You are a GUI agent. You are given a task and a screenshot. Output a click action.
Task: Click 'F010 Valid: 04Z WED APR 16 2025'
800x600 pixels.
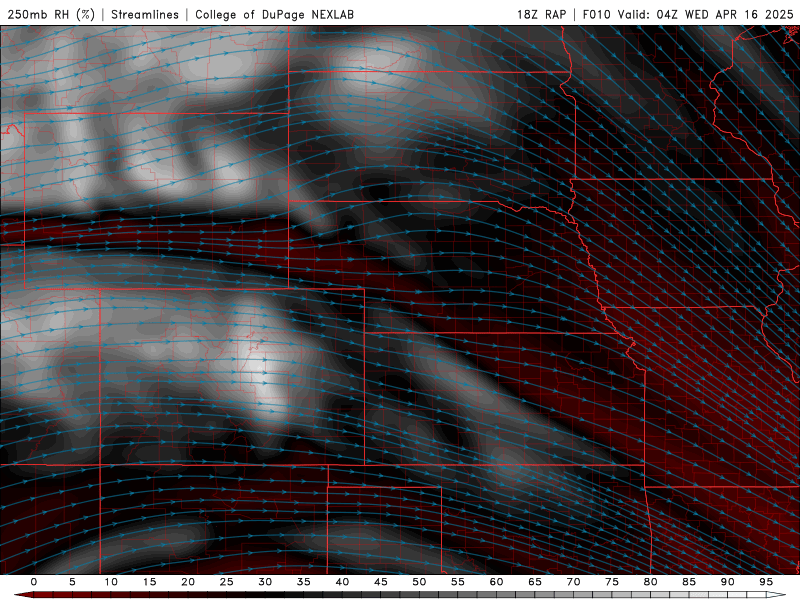[x=688, y=14]
